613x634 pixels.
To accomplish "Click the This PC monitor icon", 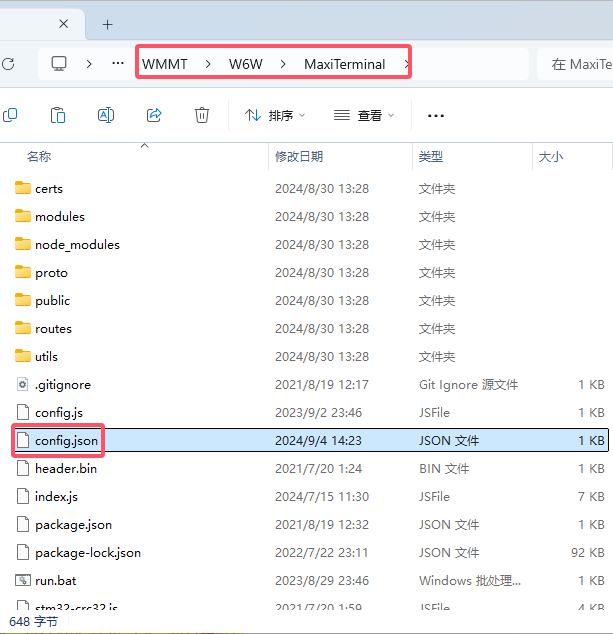I will point(59,64).
